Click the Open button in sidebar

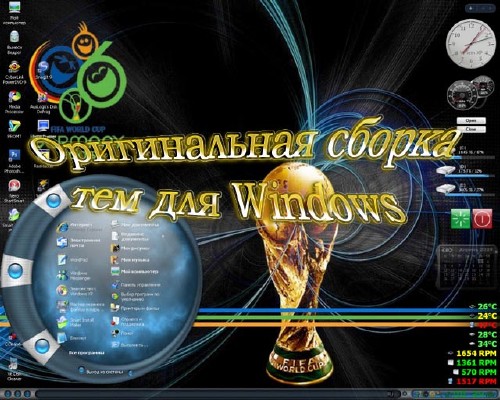(471, 121)
